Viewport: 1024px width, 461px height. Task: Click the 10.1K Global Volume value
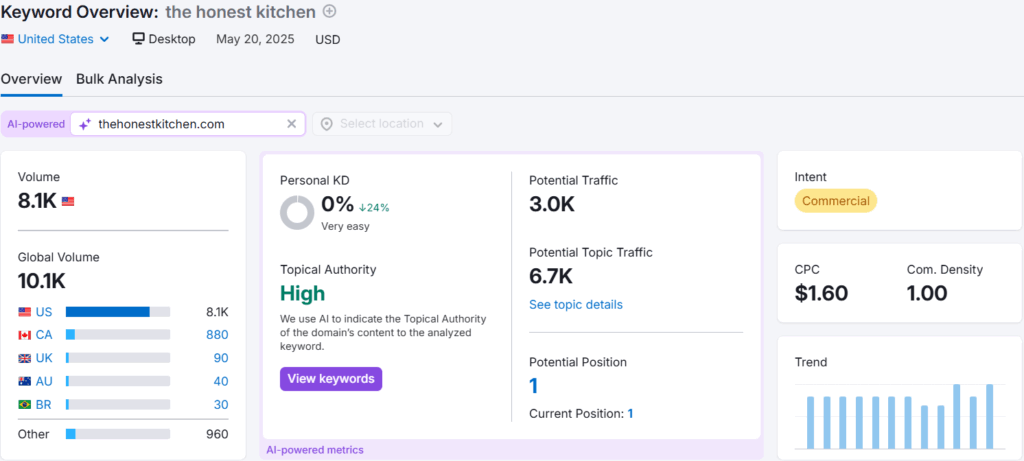(x=42, y=281)
